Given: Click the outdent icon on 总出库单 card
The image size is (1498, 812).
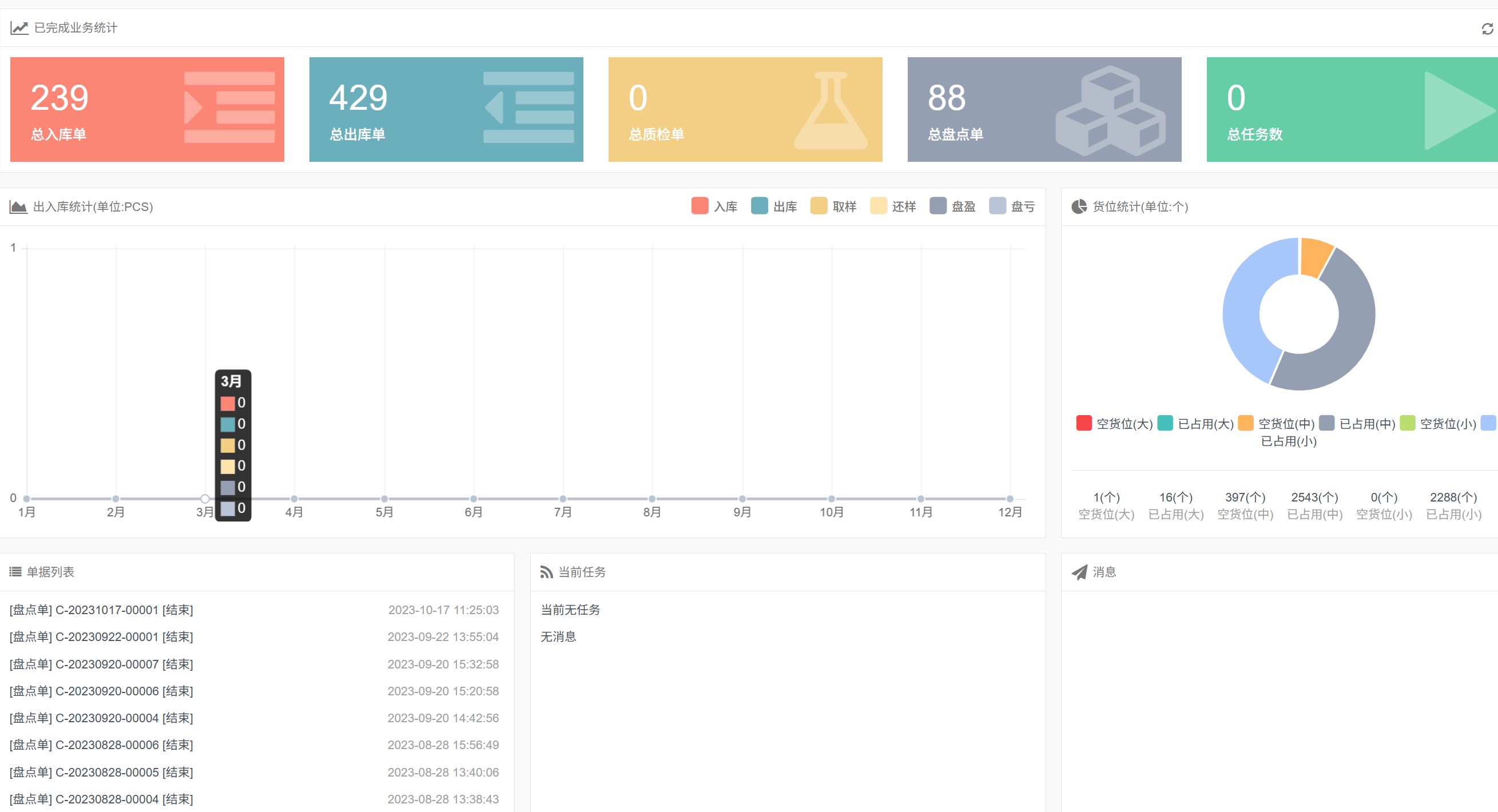Looking at the screenshot, I should coord(528,108).
